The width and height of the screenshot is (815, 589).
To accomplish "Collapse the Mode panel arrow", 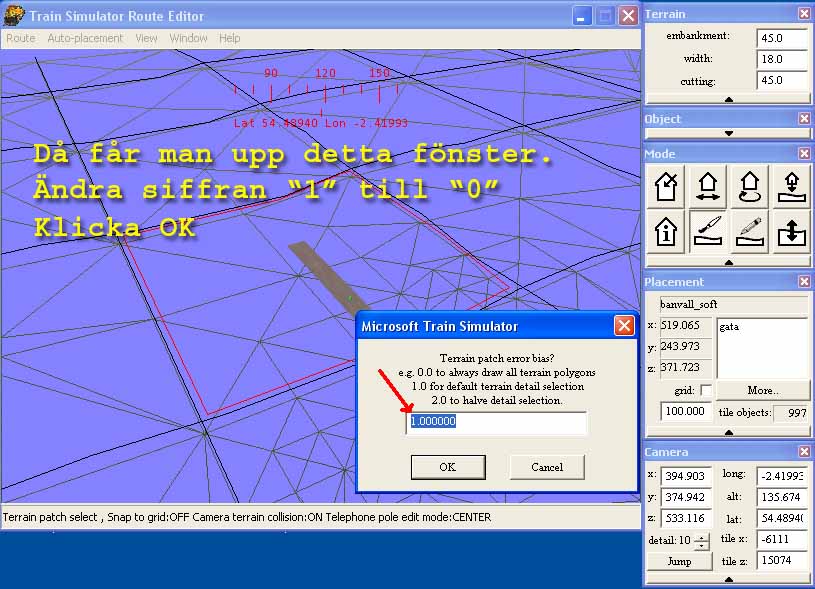I will tap(728, 263).
